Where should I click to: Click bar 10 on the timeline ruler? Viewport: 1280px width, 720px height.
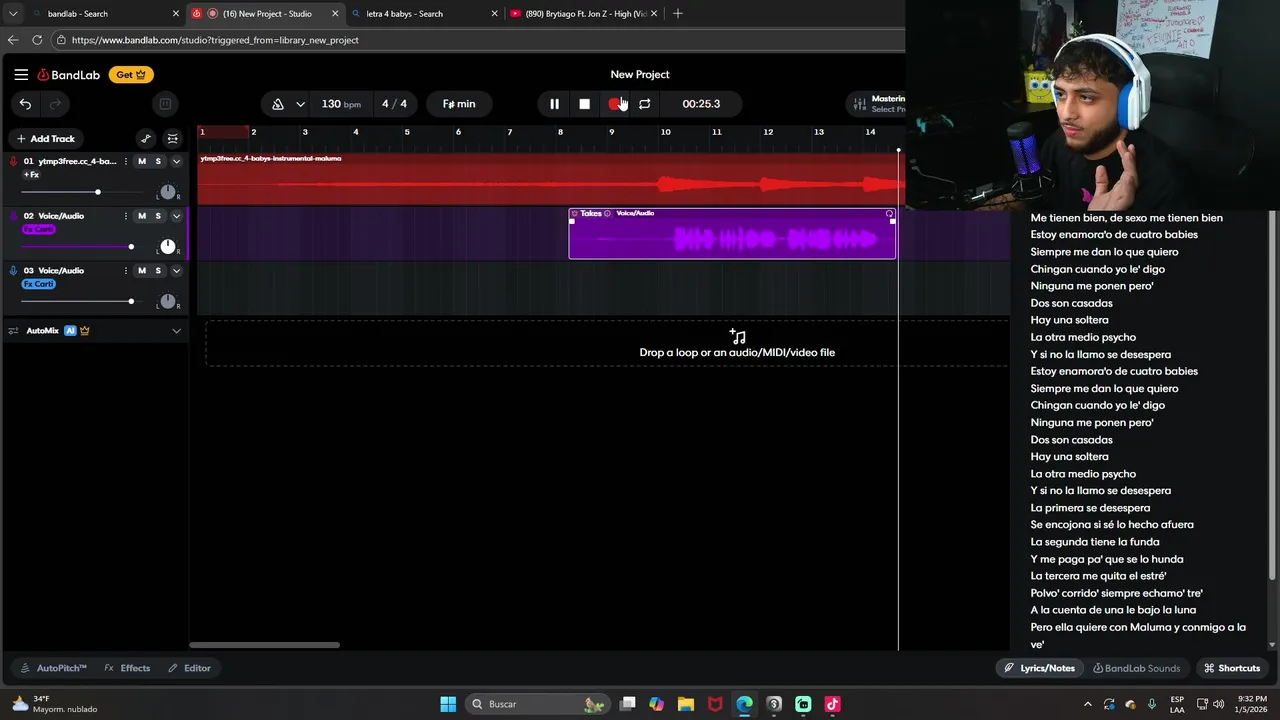coord(665,132)
